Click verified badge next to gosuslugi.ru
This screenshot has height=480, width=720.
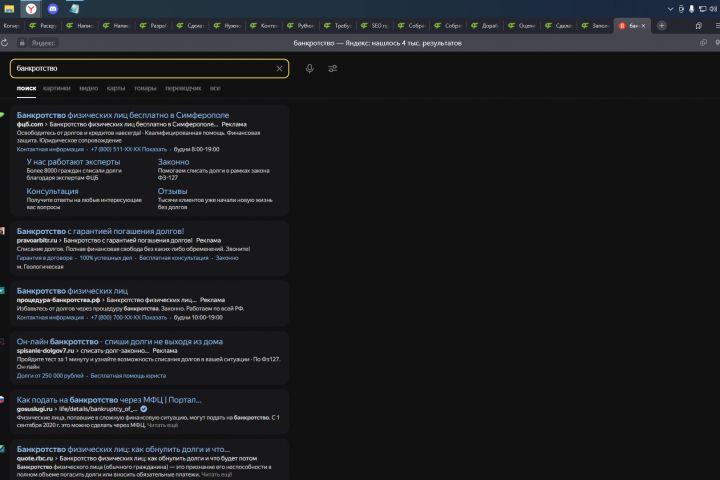144,409
